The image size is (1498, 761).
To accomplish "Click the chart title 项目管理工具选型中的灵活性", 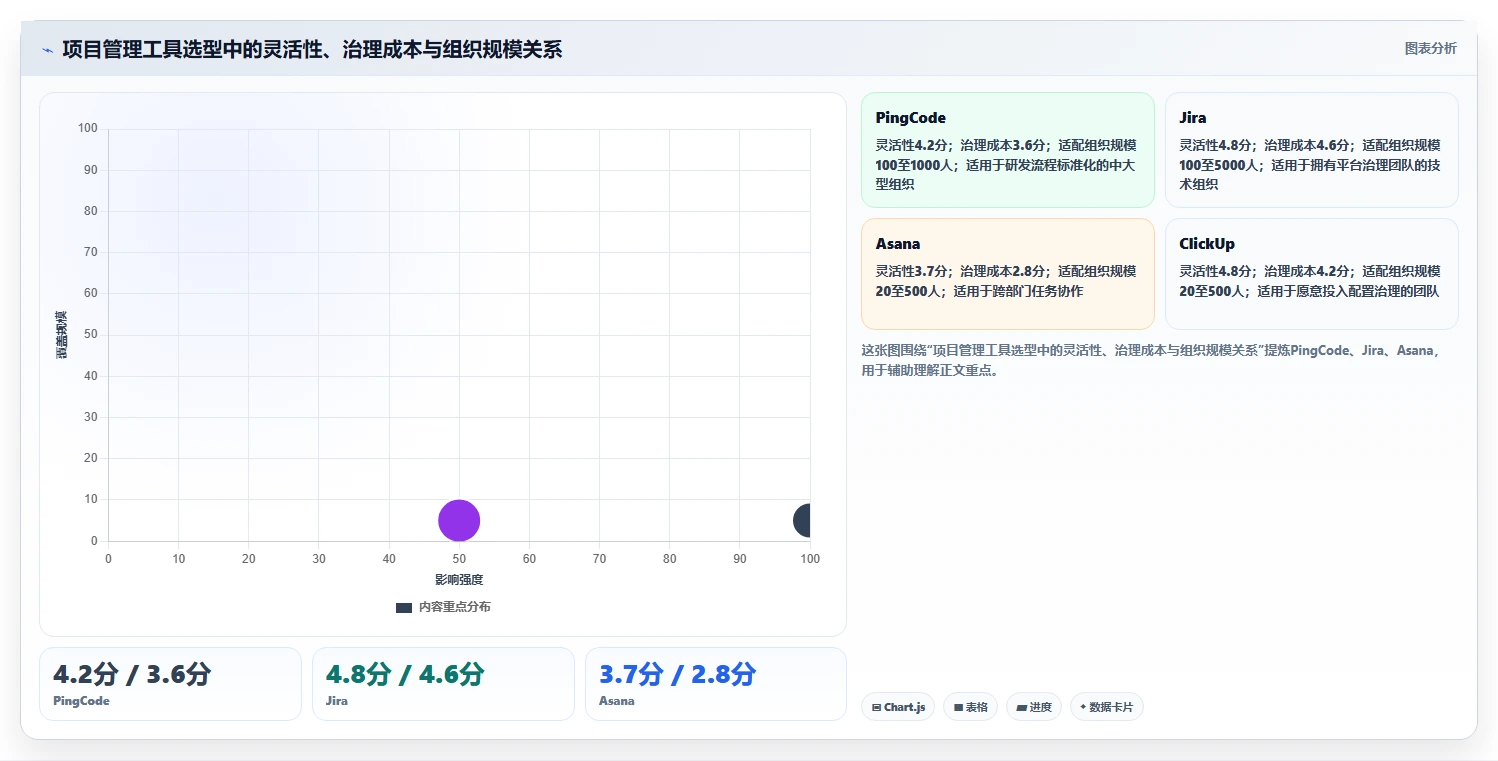I will point(312,49).
